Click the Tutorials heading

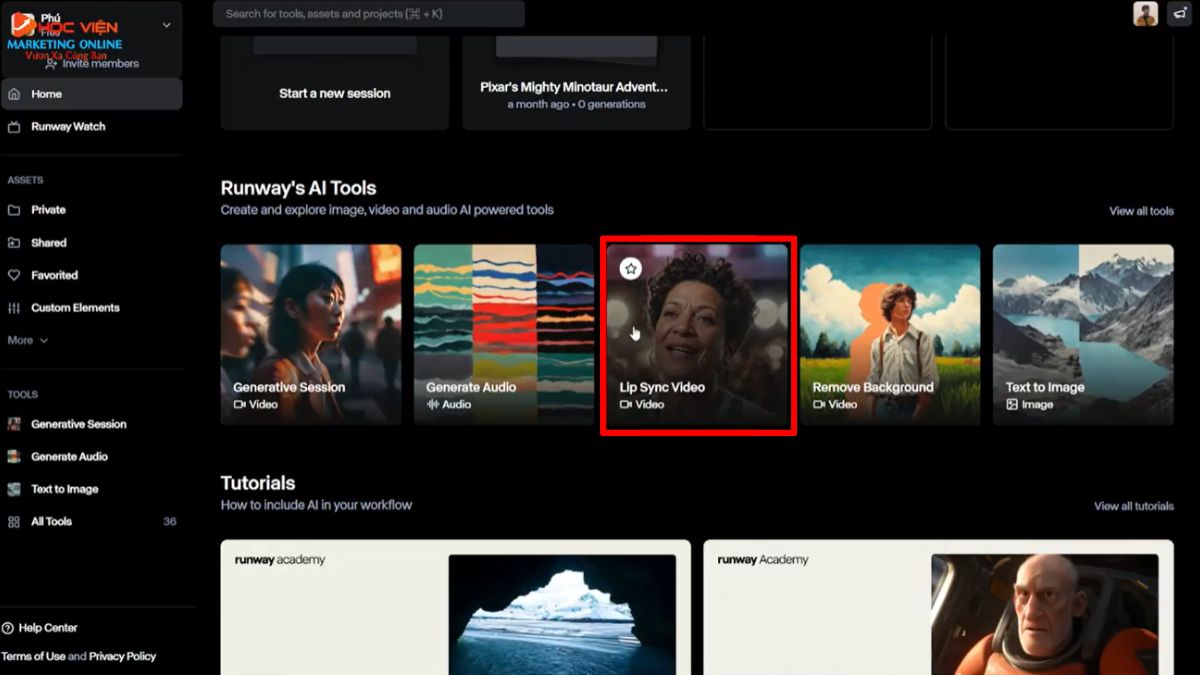(258, 483)
